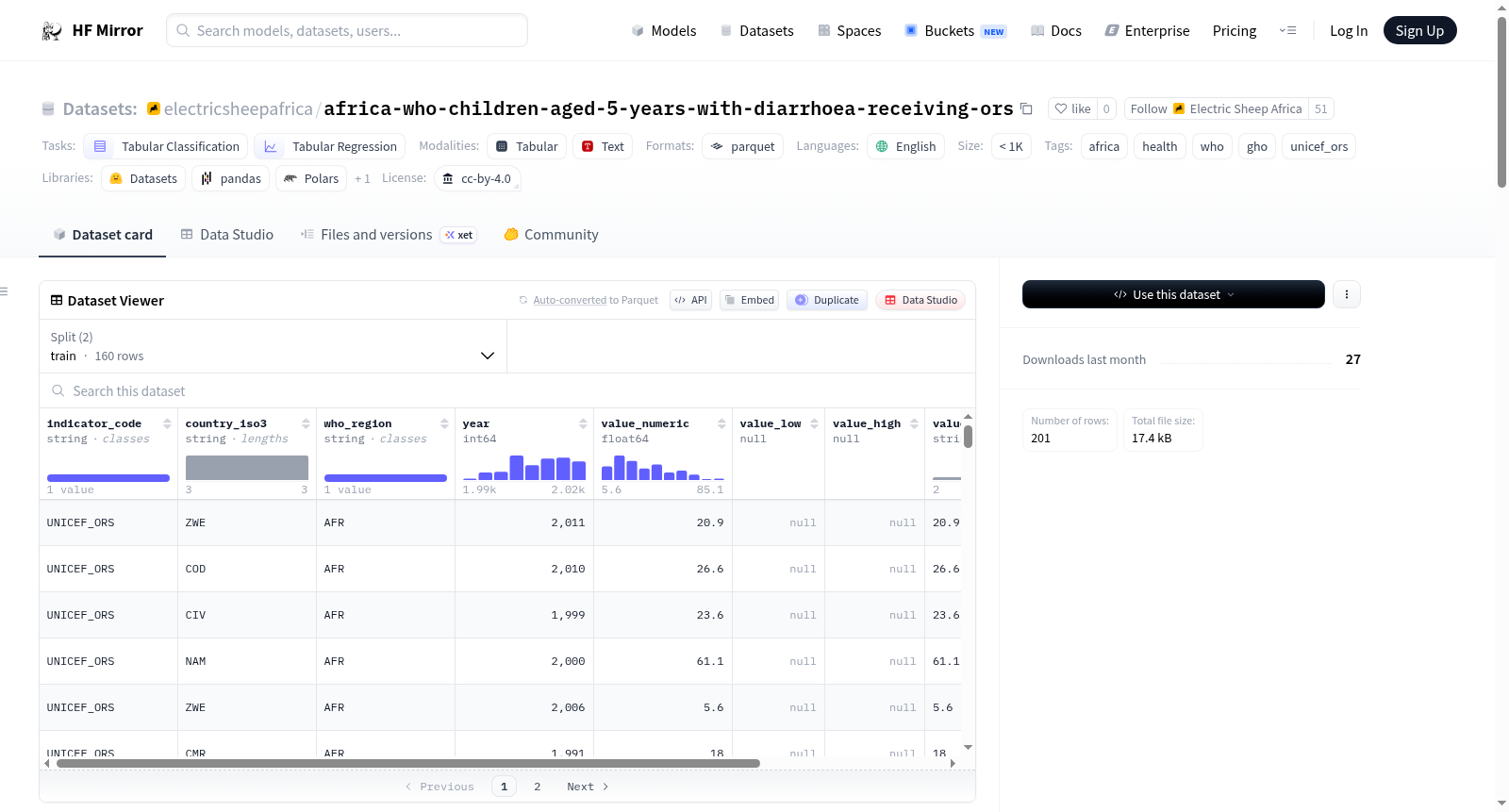Select the parquet format tag

tap(742, 146)
